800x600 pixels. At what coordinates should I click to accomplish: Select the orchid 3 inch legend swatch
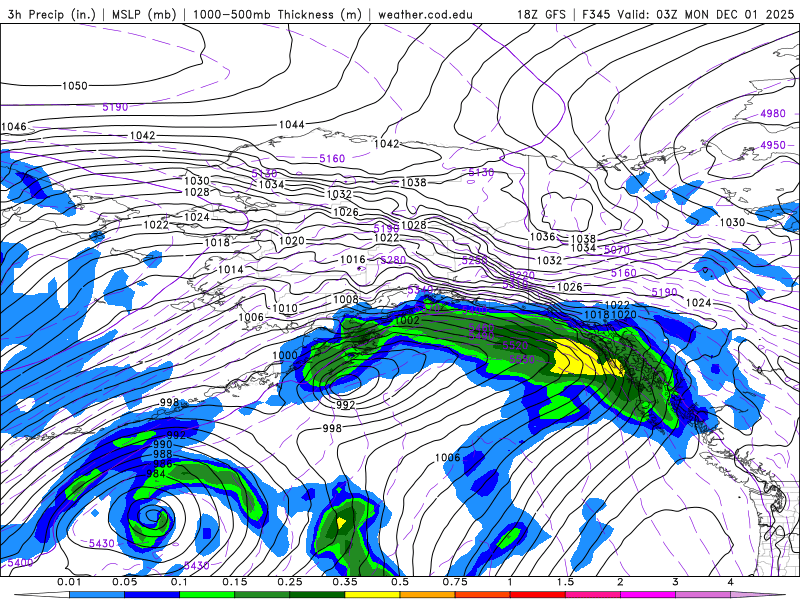(703, 595)
